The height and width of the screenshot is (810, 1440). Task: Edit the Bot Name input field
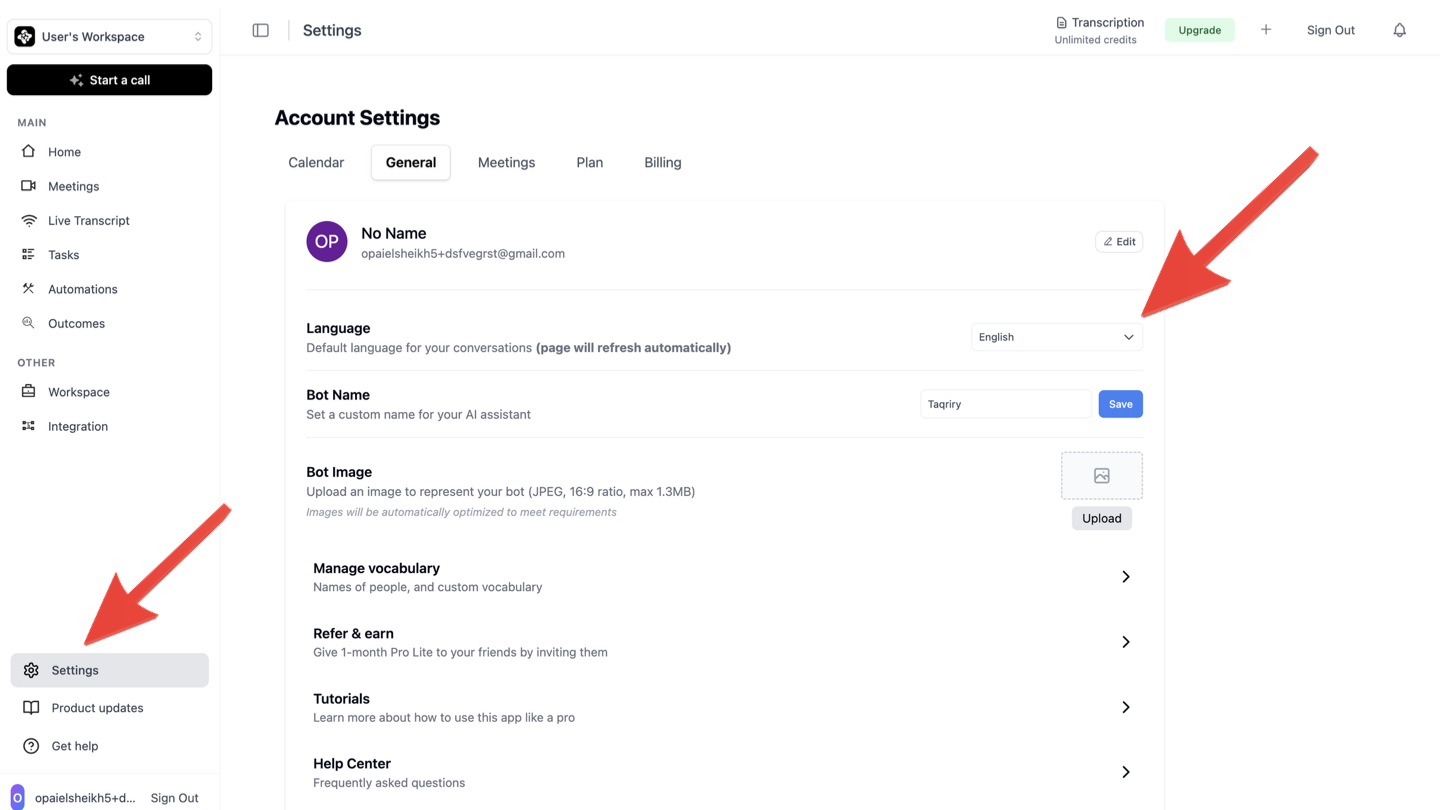click(1005, 404)
